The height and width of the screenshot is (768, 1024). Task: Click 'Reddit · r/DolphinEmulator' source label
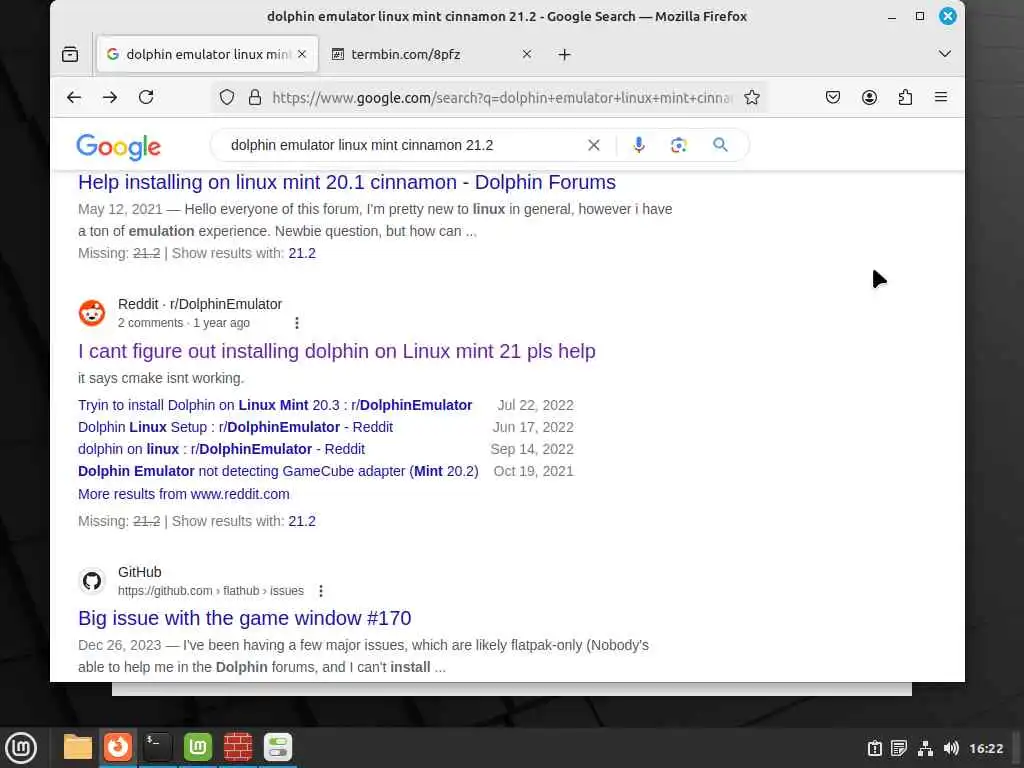tap(200, 304)
